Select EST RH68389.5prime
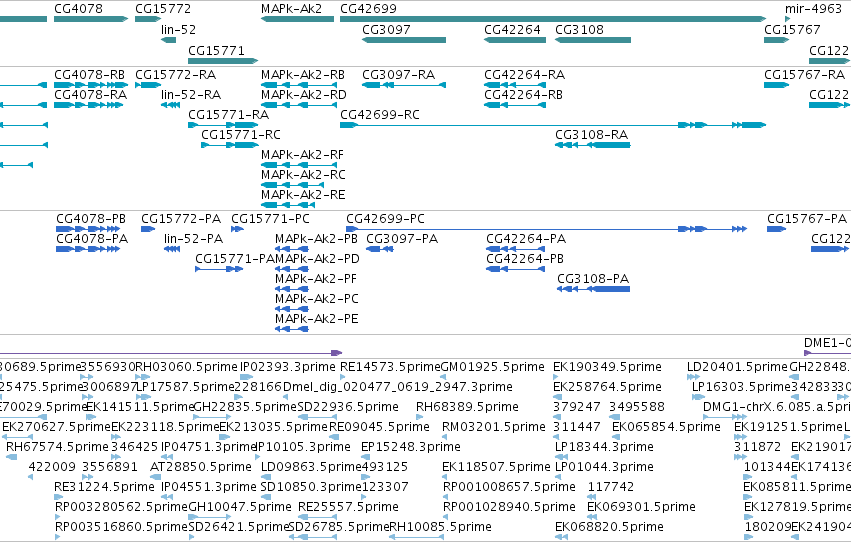This screenshot has width=851, height=542. pos(467,407)
